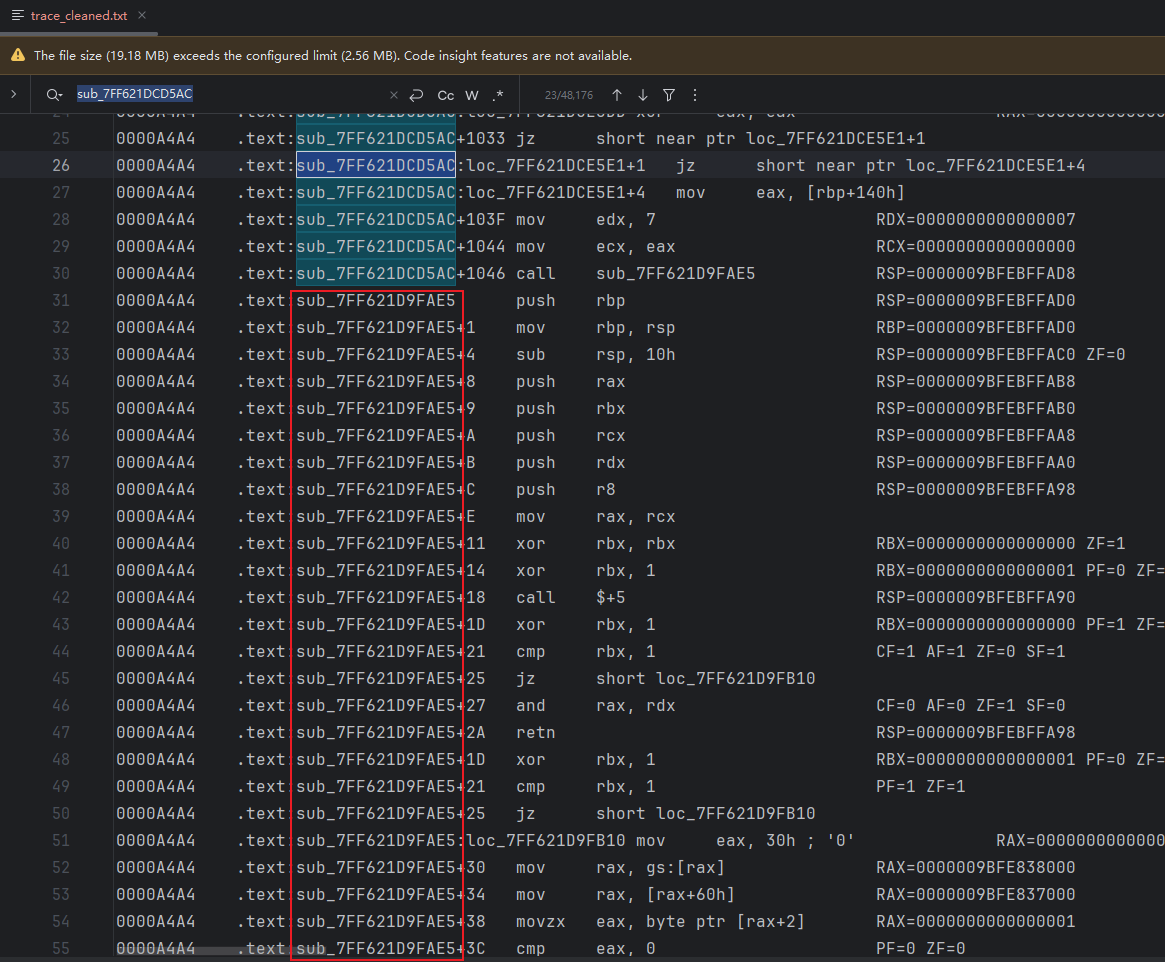Click line number 42 in gutter

tap(61, 597)
